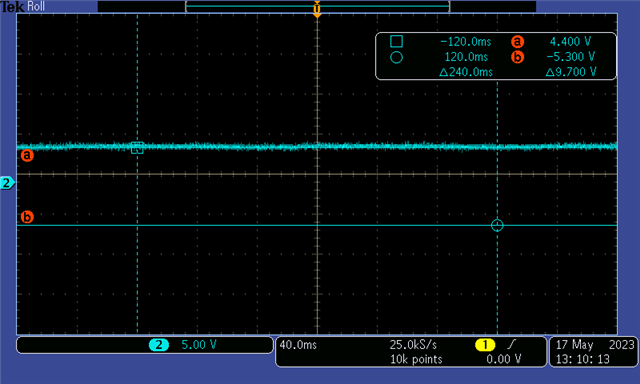Viewport: 640px width, 384px height.
Task: Click the orange 'a' cursor marker on the waveform side
Action: tap(27, 155)
